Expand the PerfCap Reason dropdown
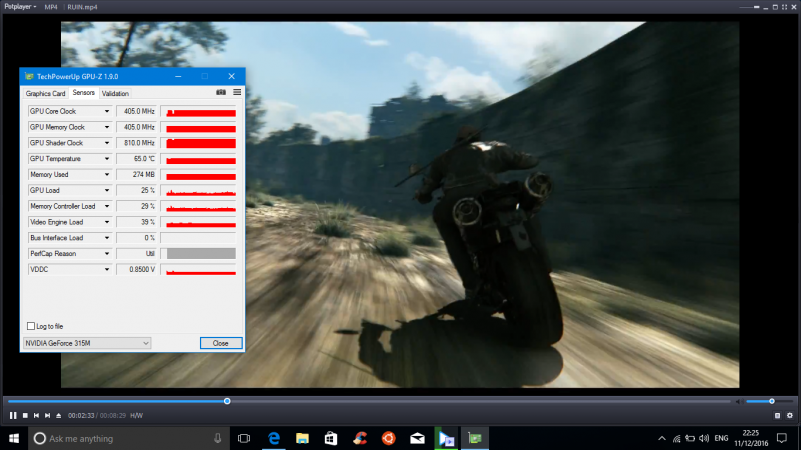 (x=107, y=254)
